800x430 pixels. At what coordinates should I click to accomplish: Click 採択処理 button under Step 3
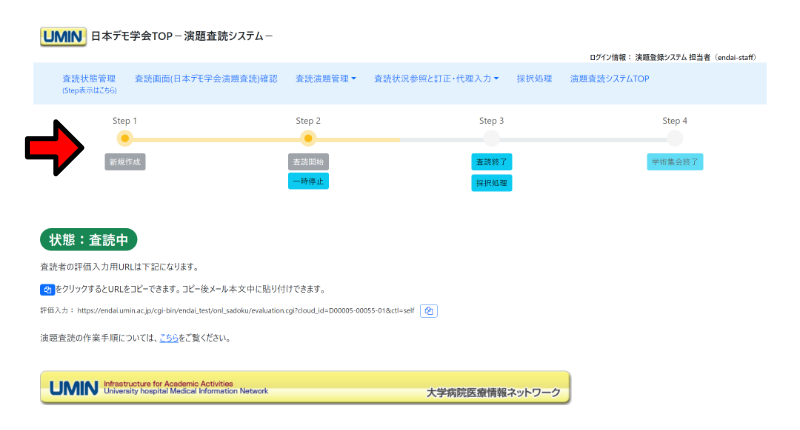(x=491, y=183)
